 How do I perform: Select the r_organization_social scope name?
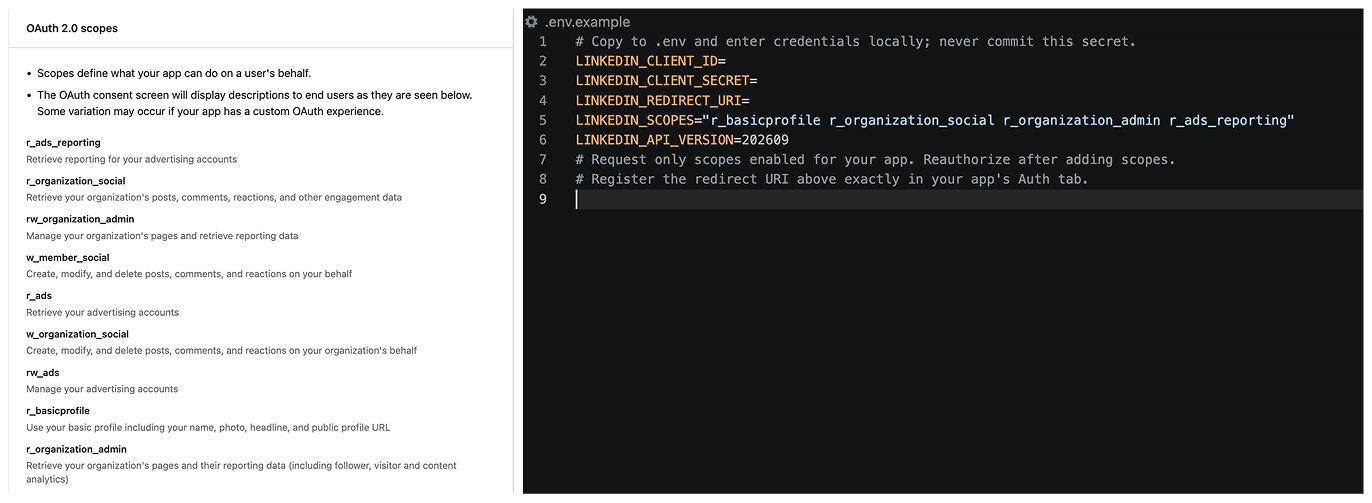76,181
